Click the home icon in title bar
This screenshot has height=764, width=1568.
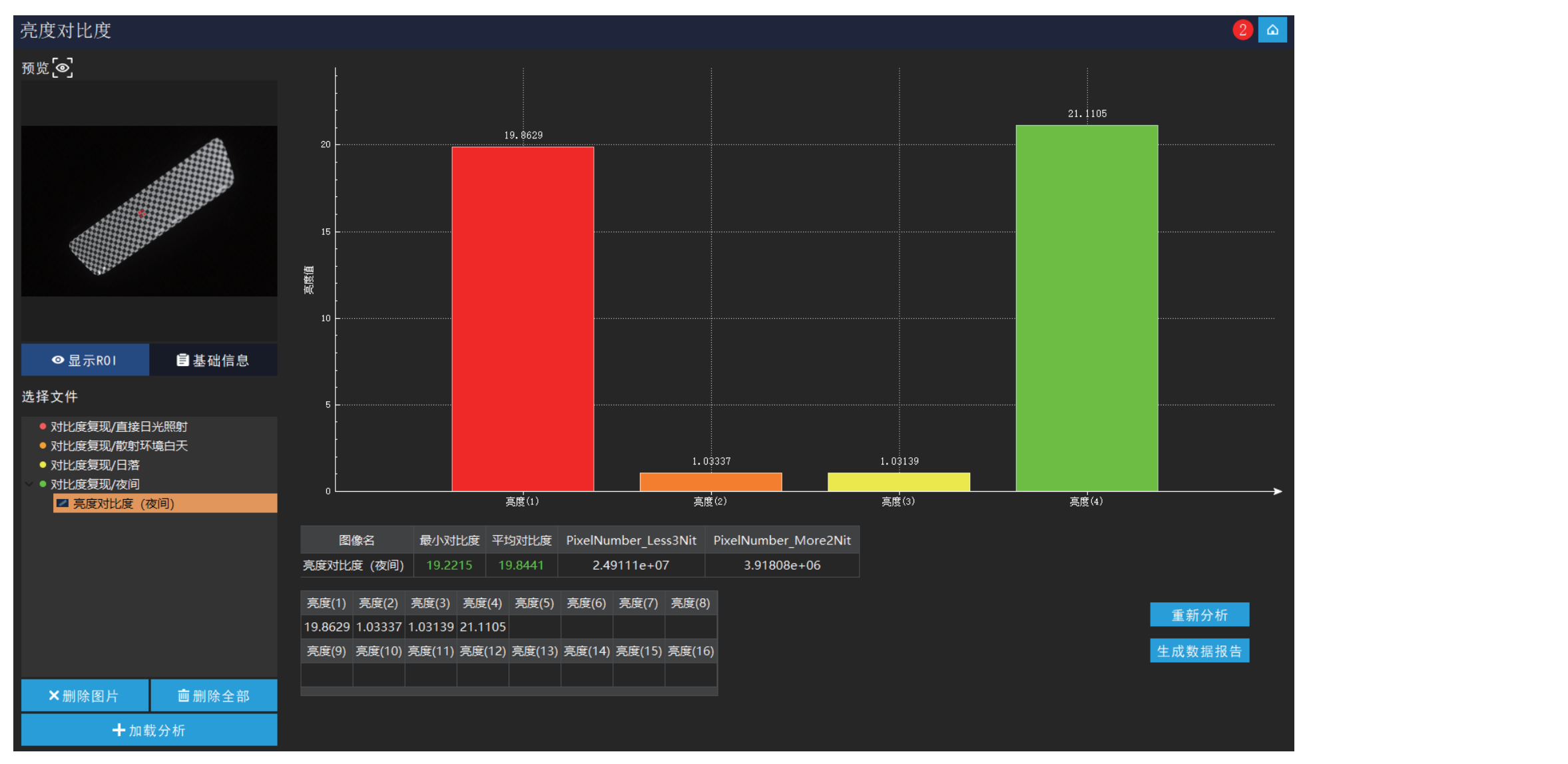[1272, 30]
